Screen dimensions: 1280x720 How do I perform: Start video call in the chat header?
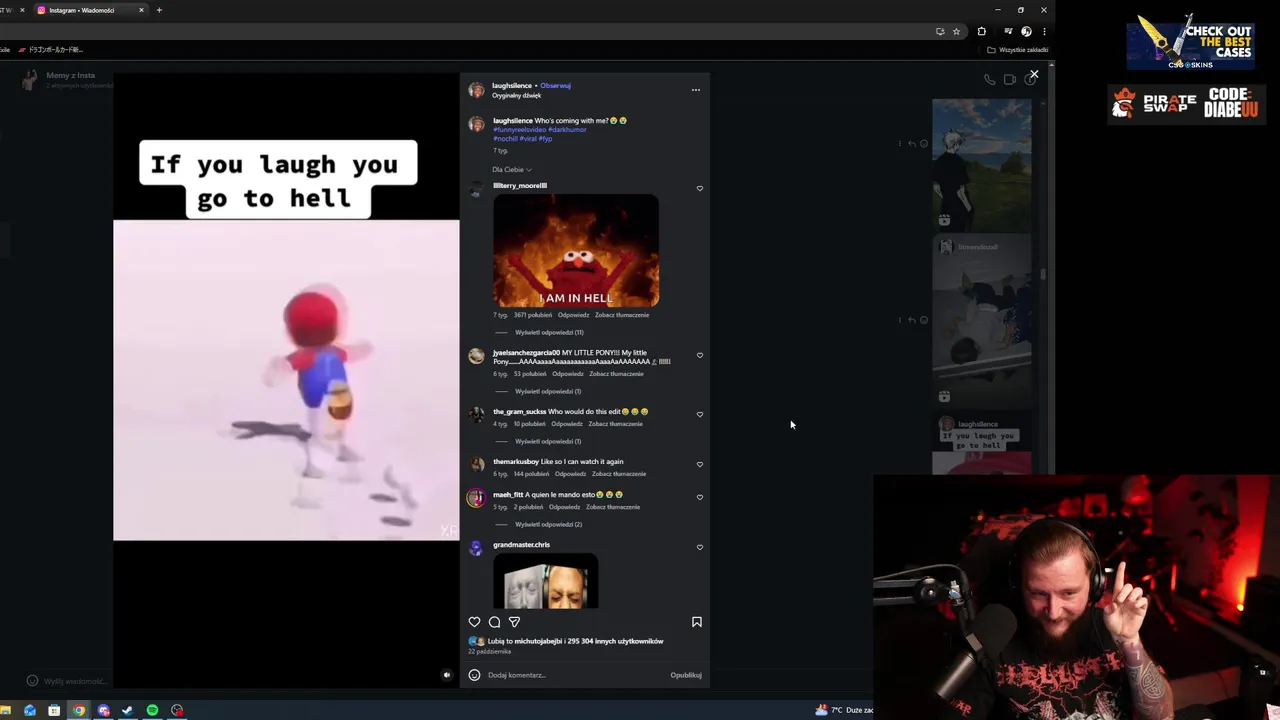click(x=1009, y=80)
